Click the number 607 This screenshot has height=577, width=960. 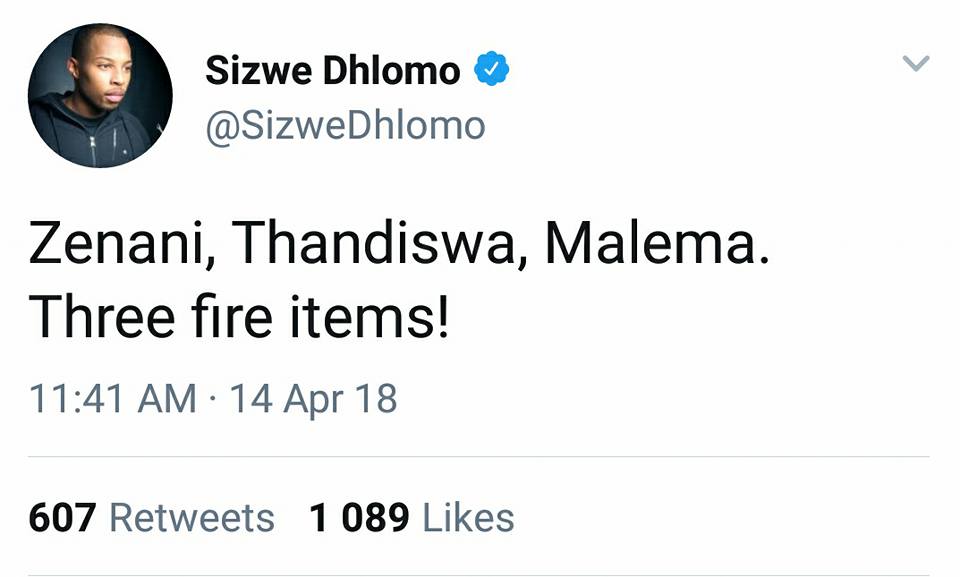(x=62, y=518)
